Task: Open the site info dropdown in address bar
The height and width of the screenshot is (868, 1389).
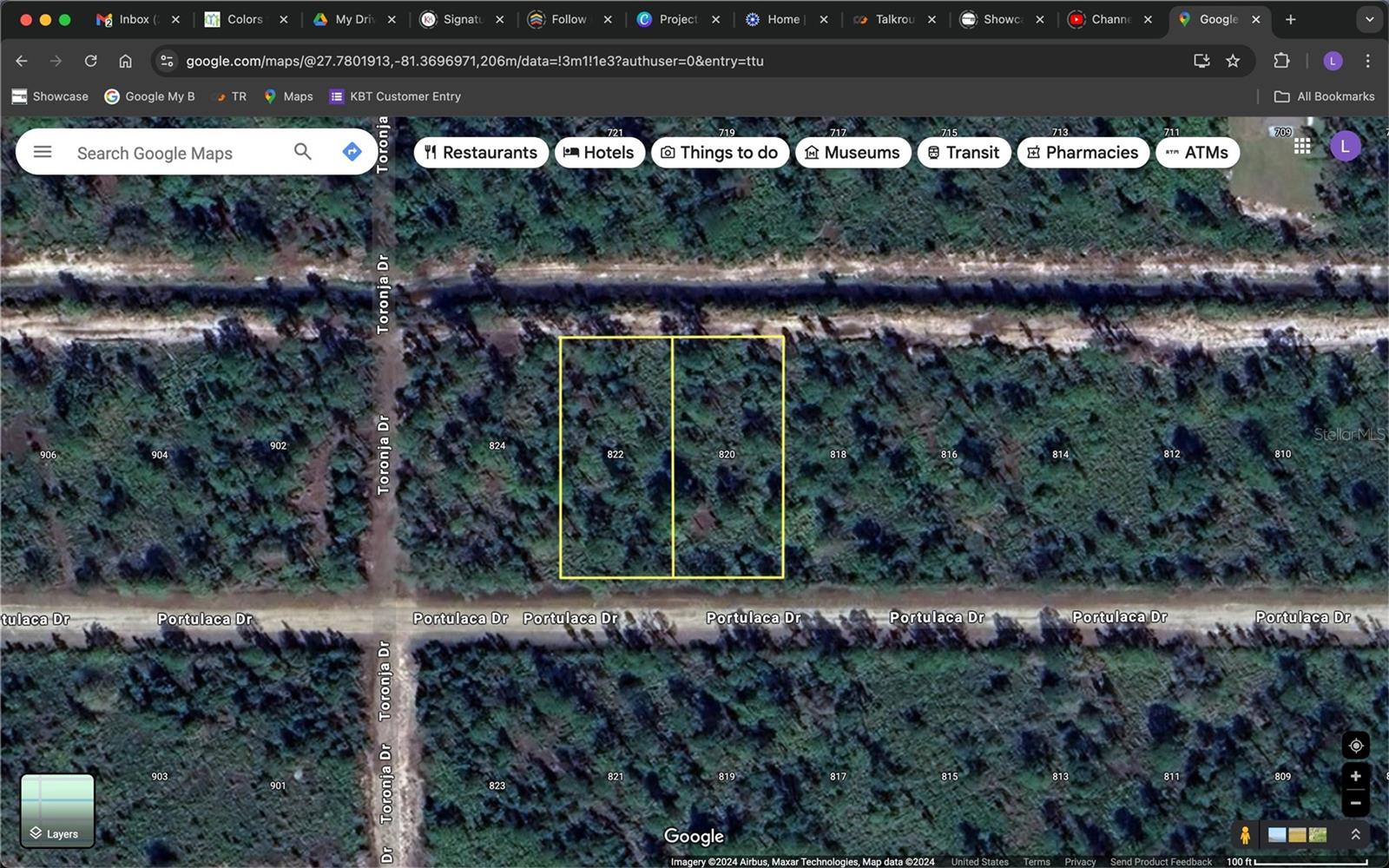Action: 166,61
